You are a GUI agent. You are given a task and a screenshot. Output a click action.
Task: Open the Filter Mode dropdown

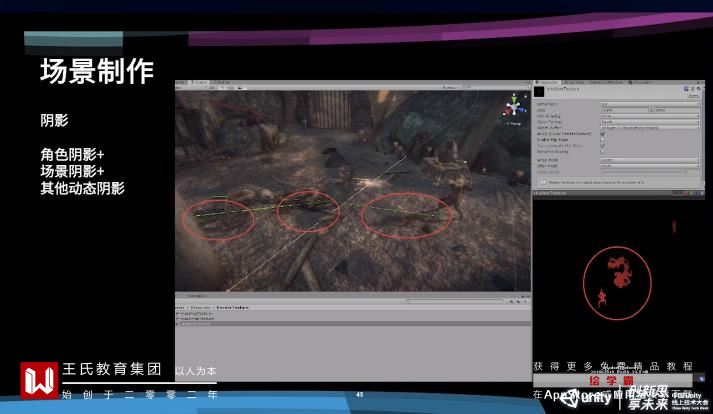point(650,166)
